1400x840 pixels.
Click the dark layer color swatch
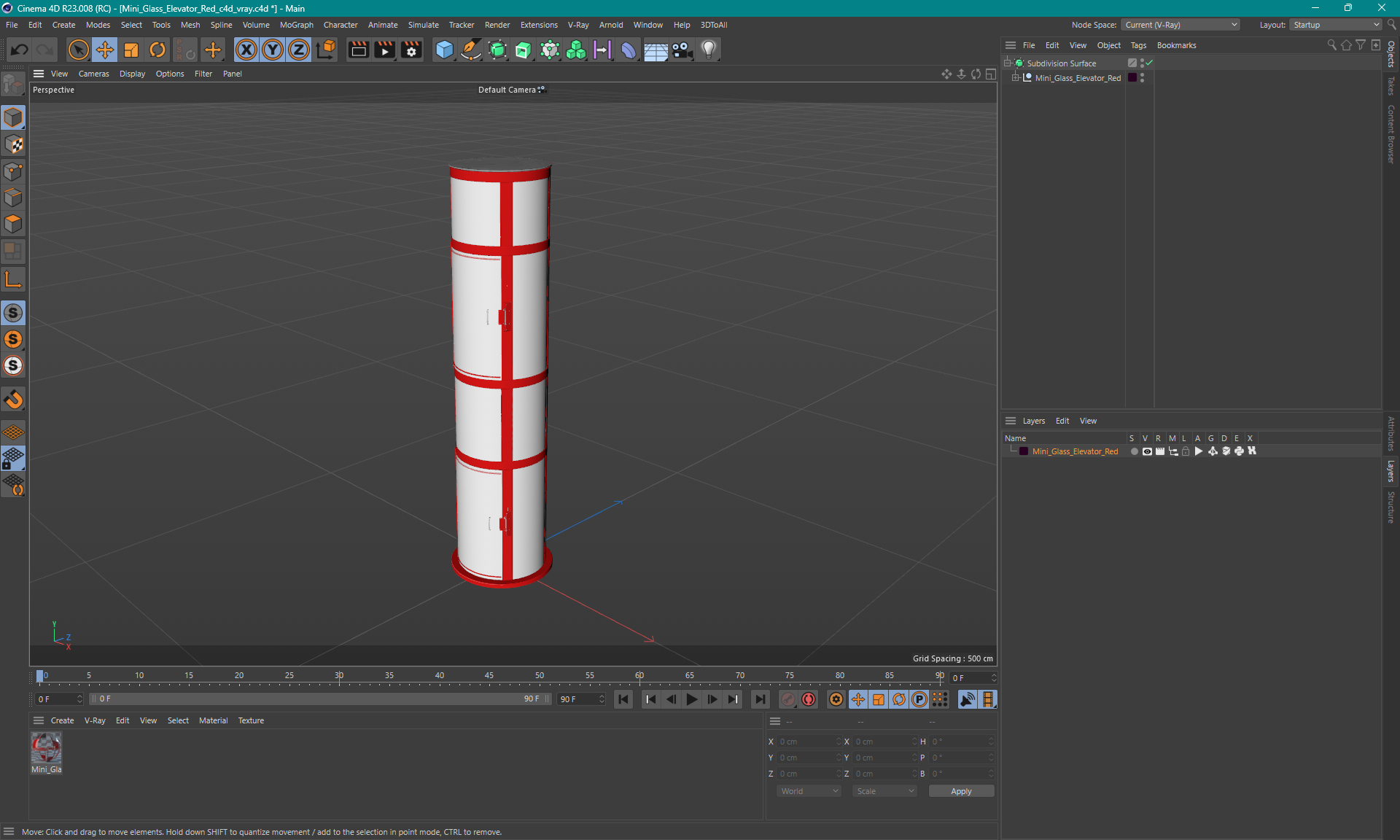[1024, 451]
